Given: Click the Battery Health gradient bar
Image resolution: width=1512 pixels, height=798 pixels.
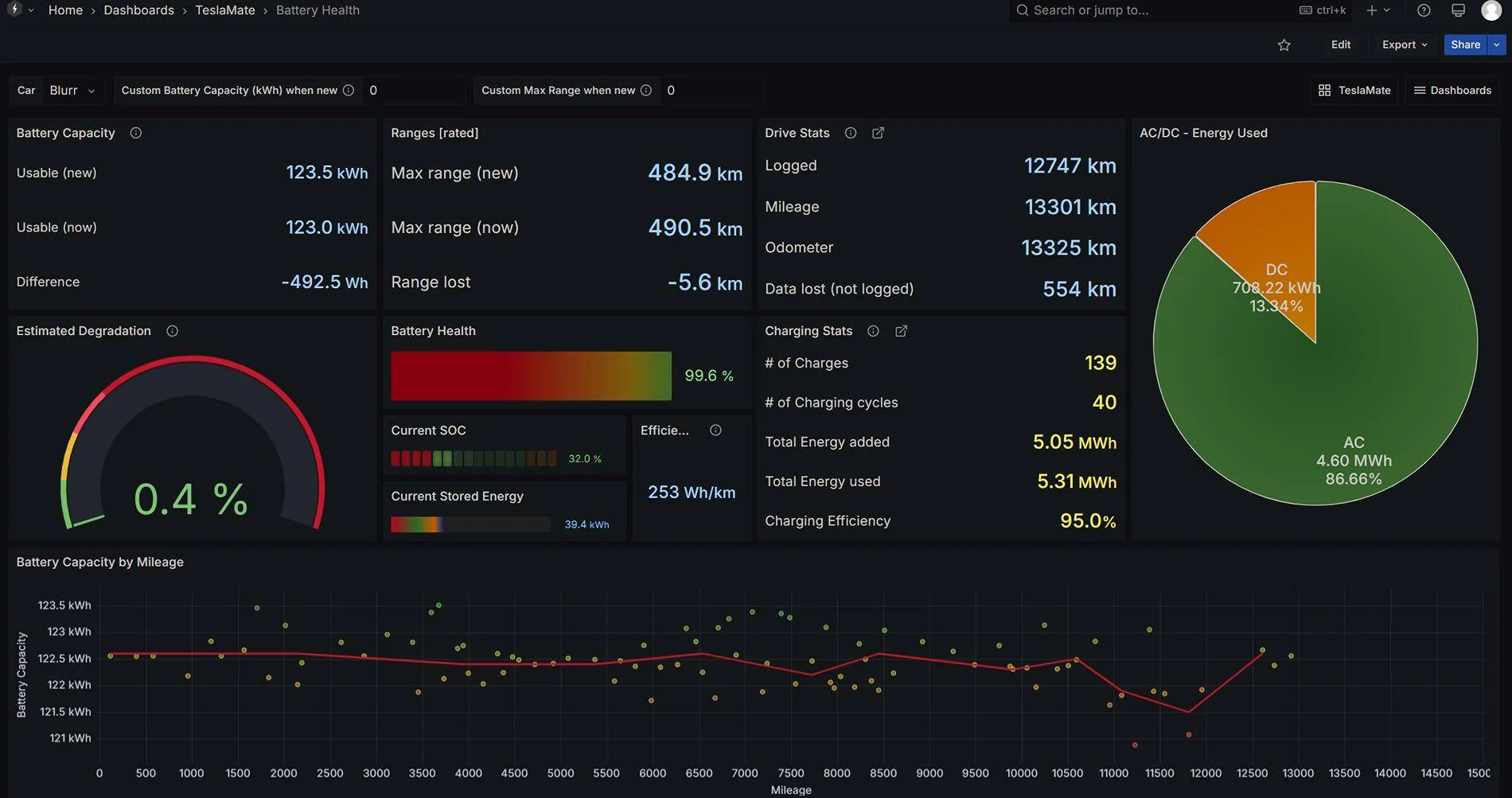Looking at the screenshot, I should (x=531, y=376).
